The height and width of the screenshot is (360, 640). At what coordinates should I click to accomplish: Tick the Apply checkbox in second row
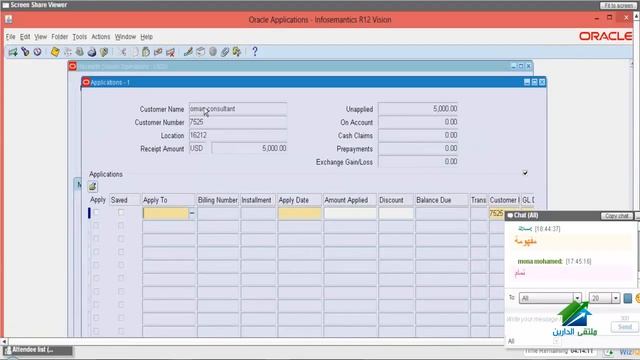click(x=96, y=225)
